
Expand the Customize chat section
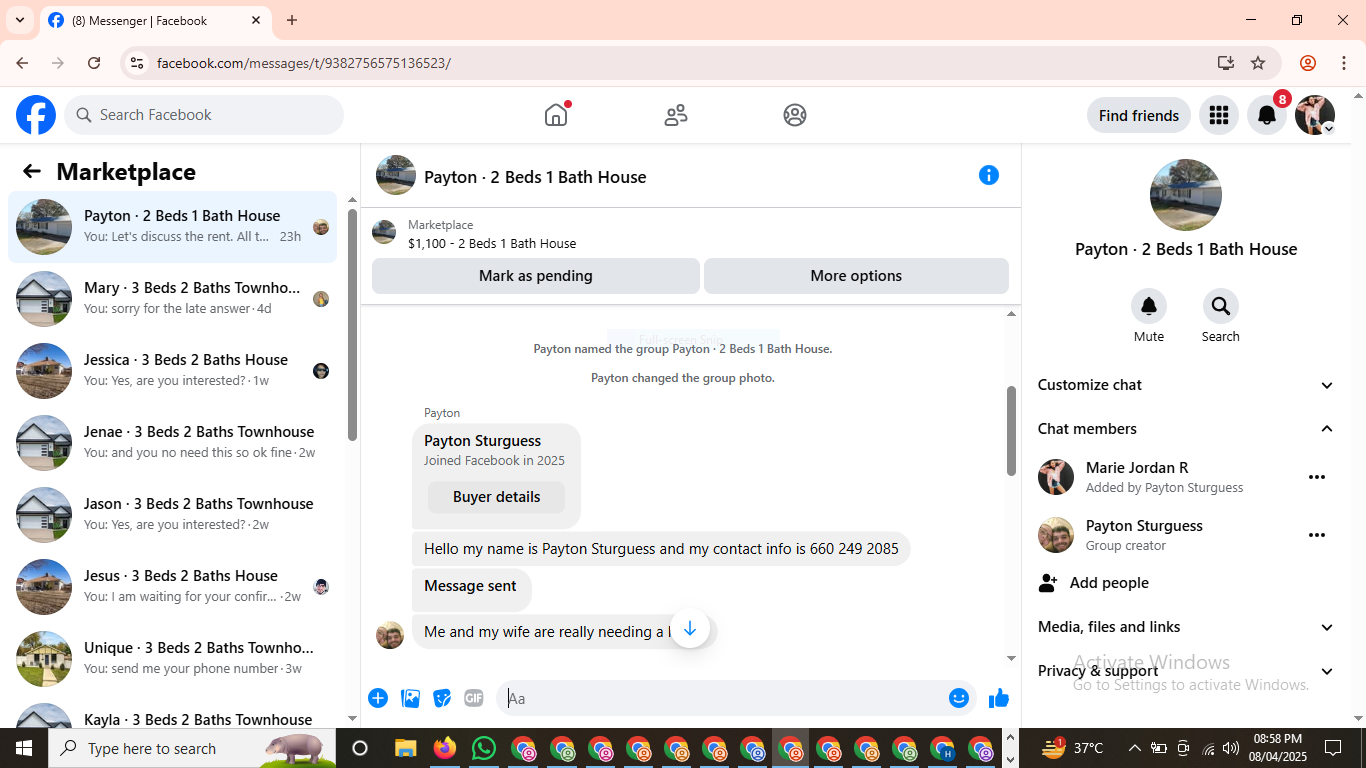click(1187, 385)
